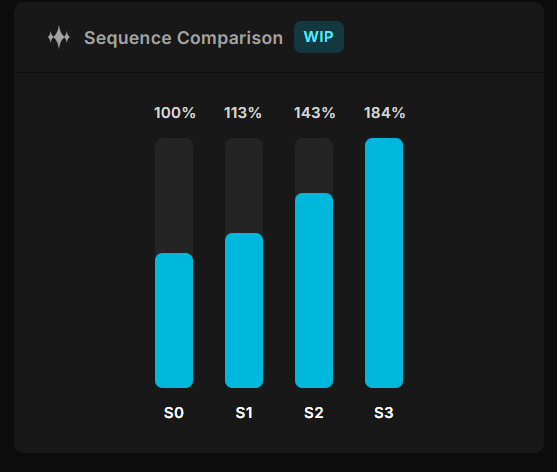This screenshot has height=472, width=557.
Task: Click the 100% value label
Action: tap(174, 113)
